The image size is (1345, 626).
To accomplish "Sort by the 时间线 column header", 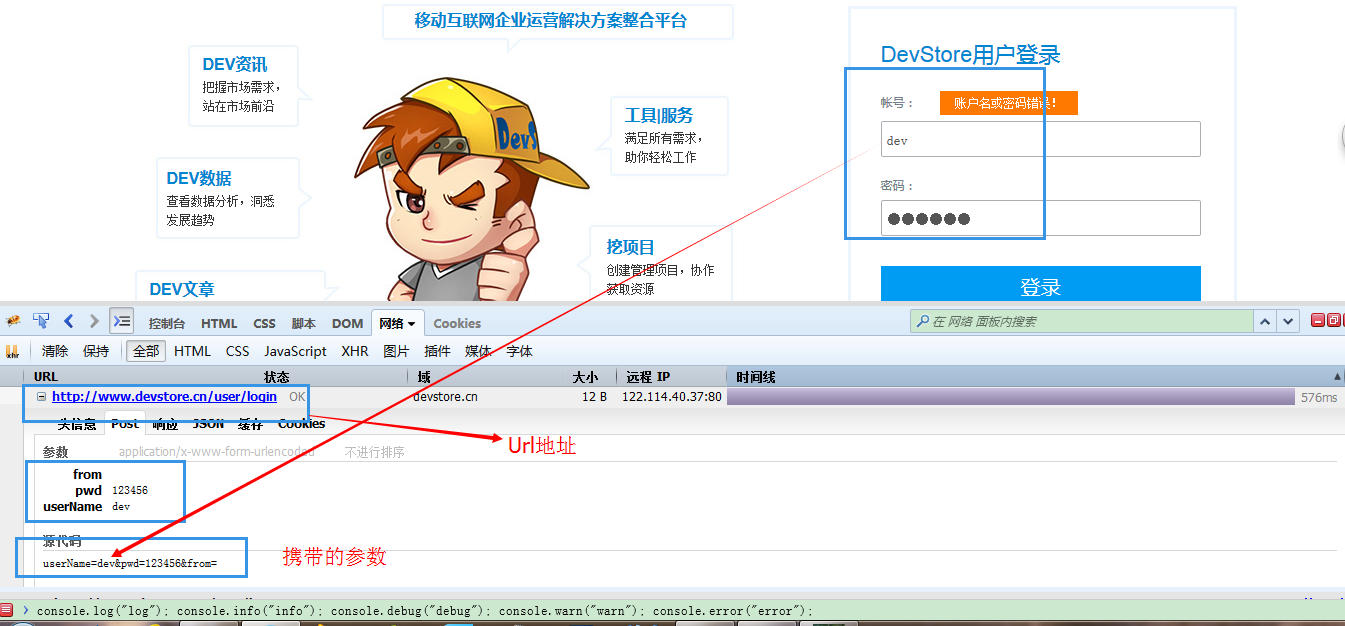I will 756,377.
